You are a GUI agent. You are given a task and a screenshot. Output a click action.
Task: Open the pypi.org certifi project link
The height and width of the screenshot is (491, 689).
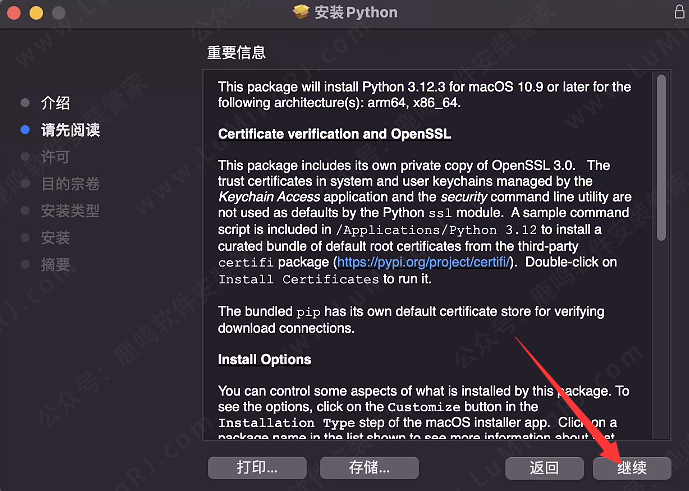(x=424, y=262)
